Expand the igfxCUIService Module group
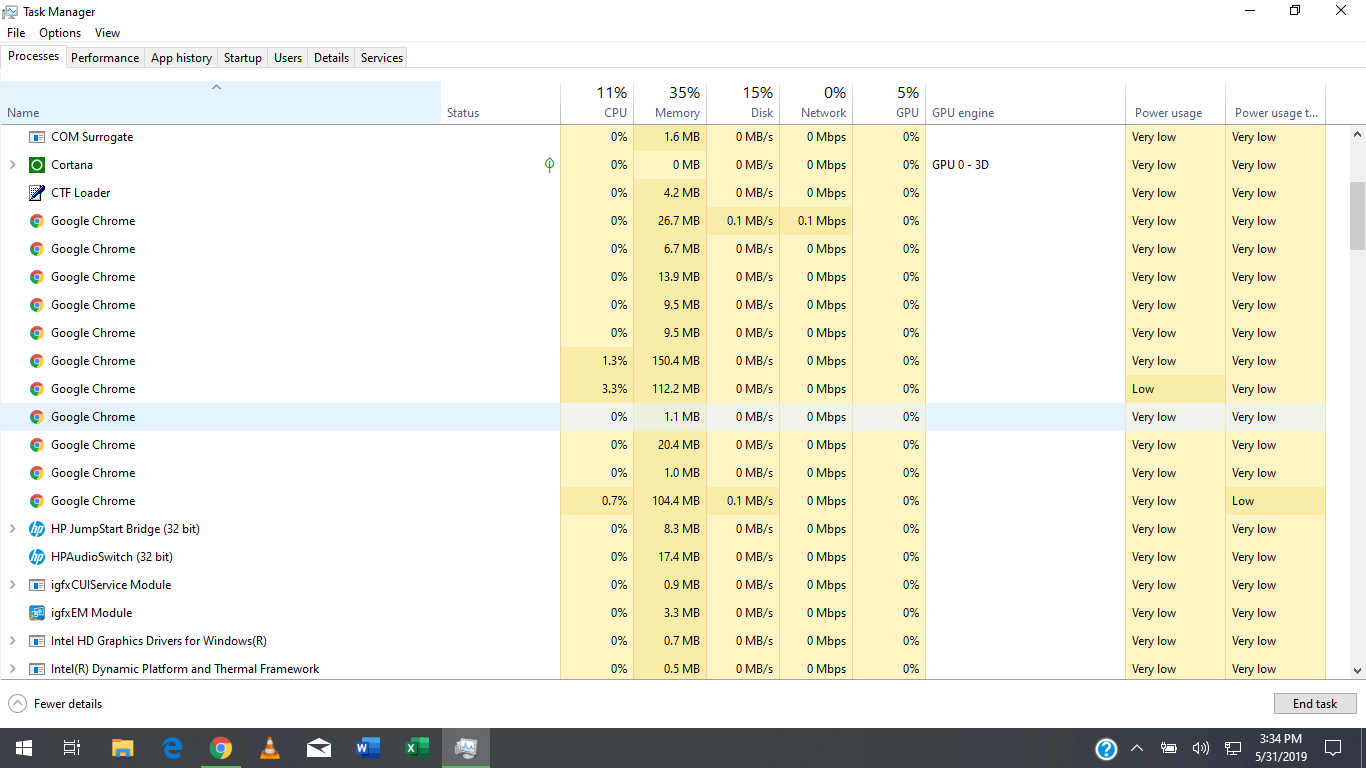 pyautogui.click(x=12, y=585)
